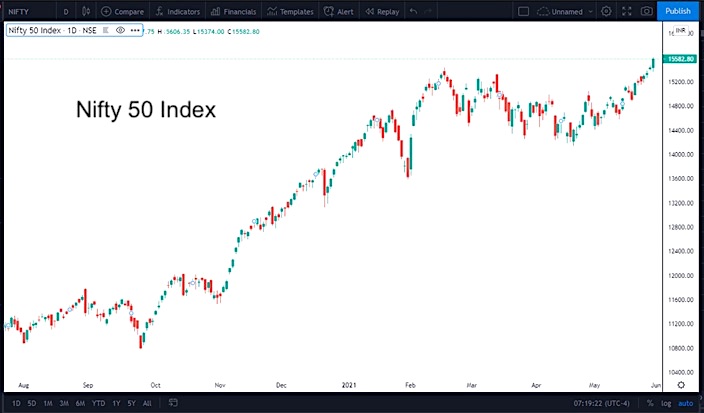This screenshot has height=413, width=704.
Task: Click the 2021 label on time axis
Action: click(x=349, y=385)
